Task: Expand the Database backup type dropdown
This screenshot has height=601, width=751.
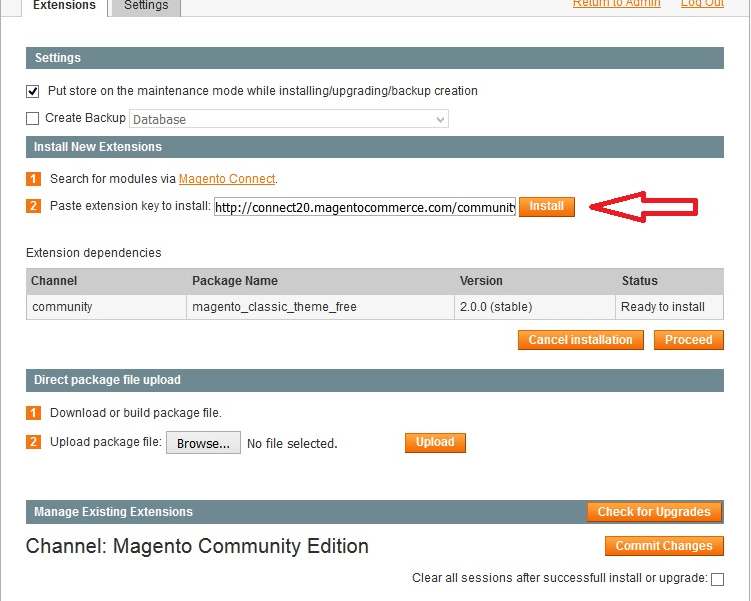Action: click(288, 119)
